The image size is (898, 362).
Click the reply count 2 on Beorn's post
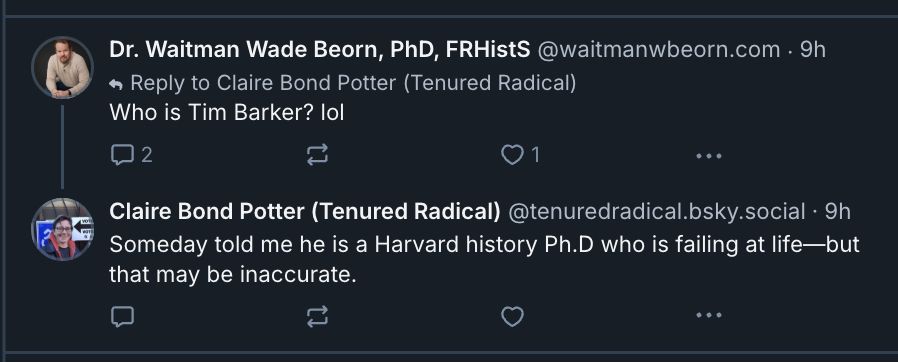[147, 155]
